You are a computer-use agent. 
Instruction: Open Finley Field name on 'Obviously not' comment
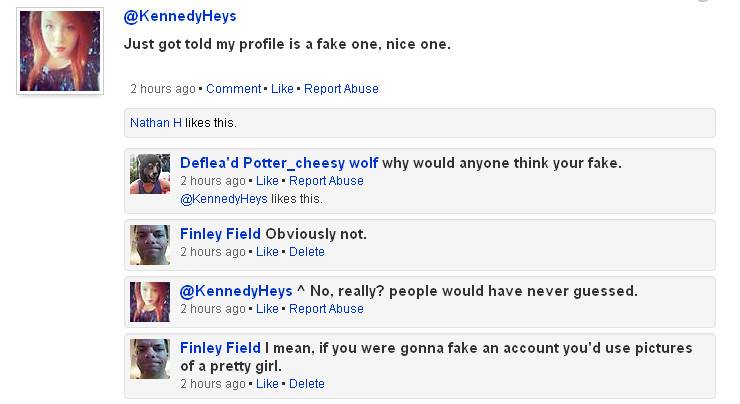click(x=220, y=234)
